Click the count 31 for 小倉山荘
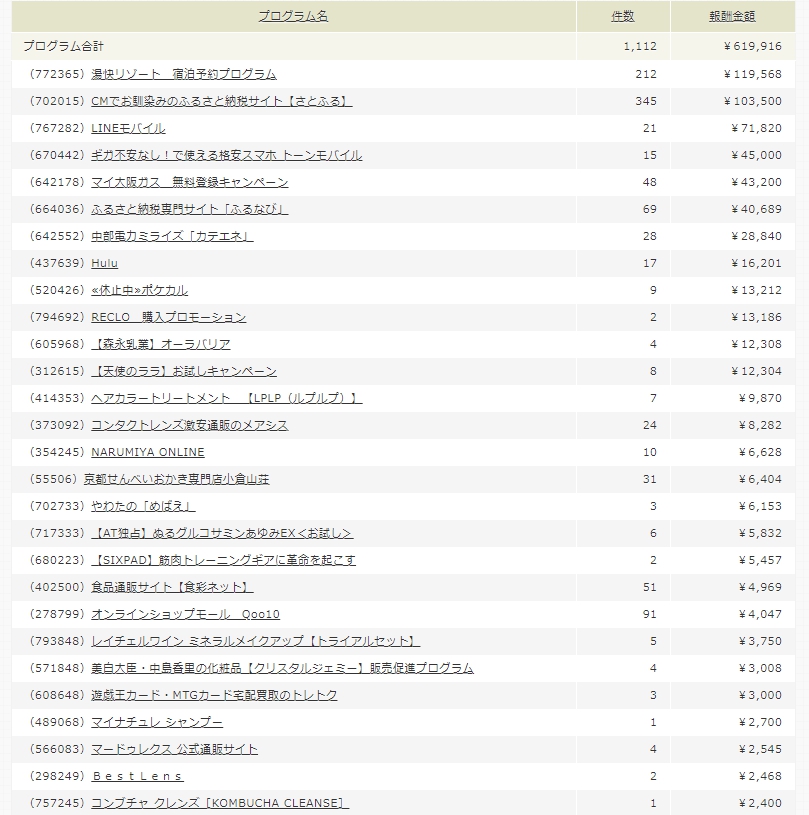Image resolution: width=809 pixels, height=815 pixels. (650, 480)
